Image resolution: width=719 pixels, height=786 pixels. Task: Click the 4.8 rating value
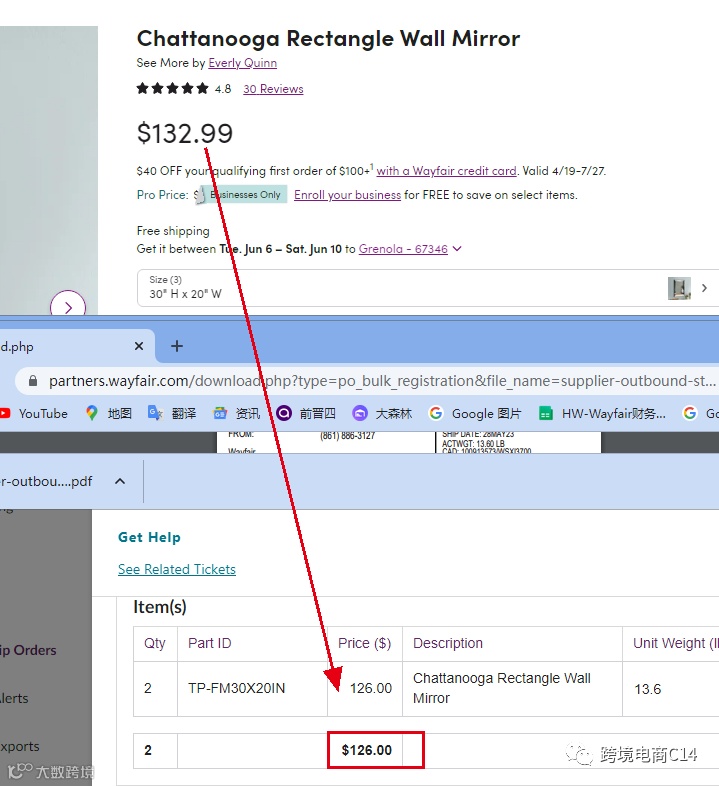(x=223, y=89)
